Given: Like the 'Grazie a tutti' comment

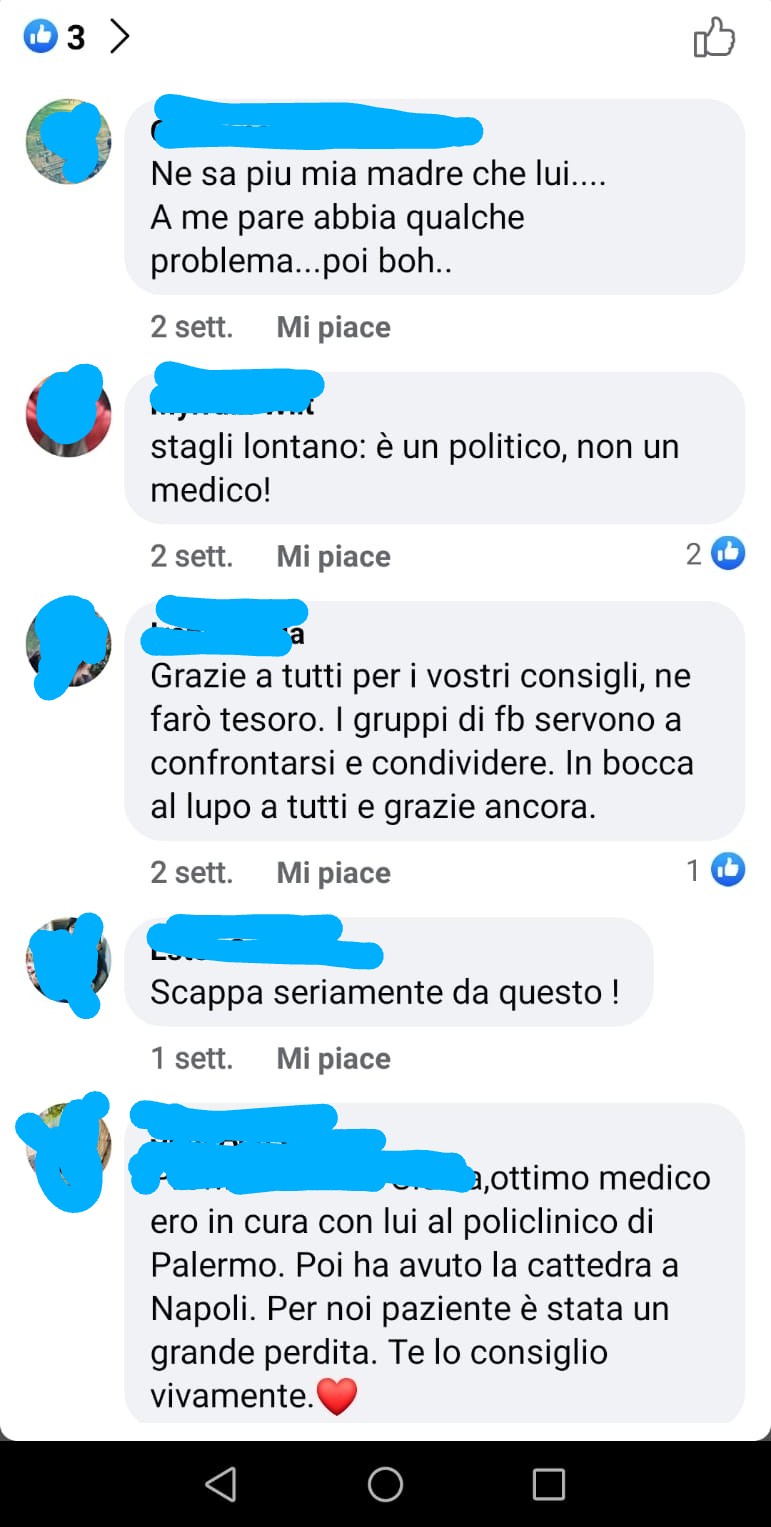Looking at the screenshot, I should pos(333,873).
